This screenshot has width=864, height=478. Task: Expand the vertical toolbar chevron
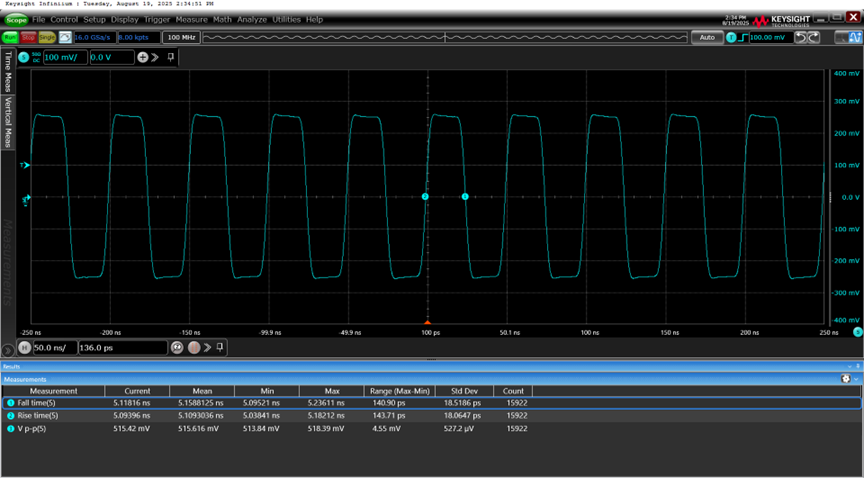coord(155,57)
